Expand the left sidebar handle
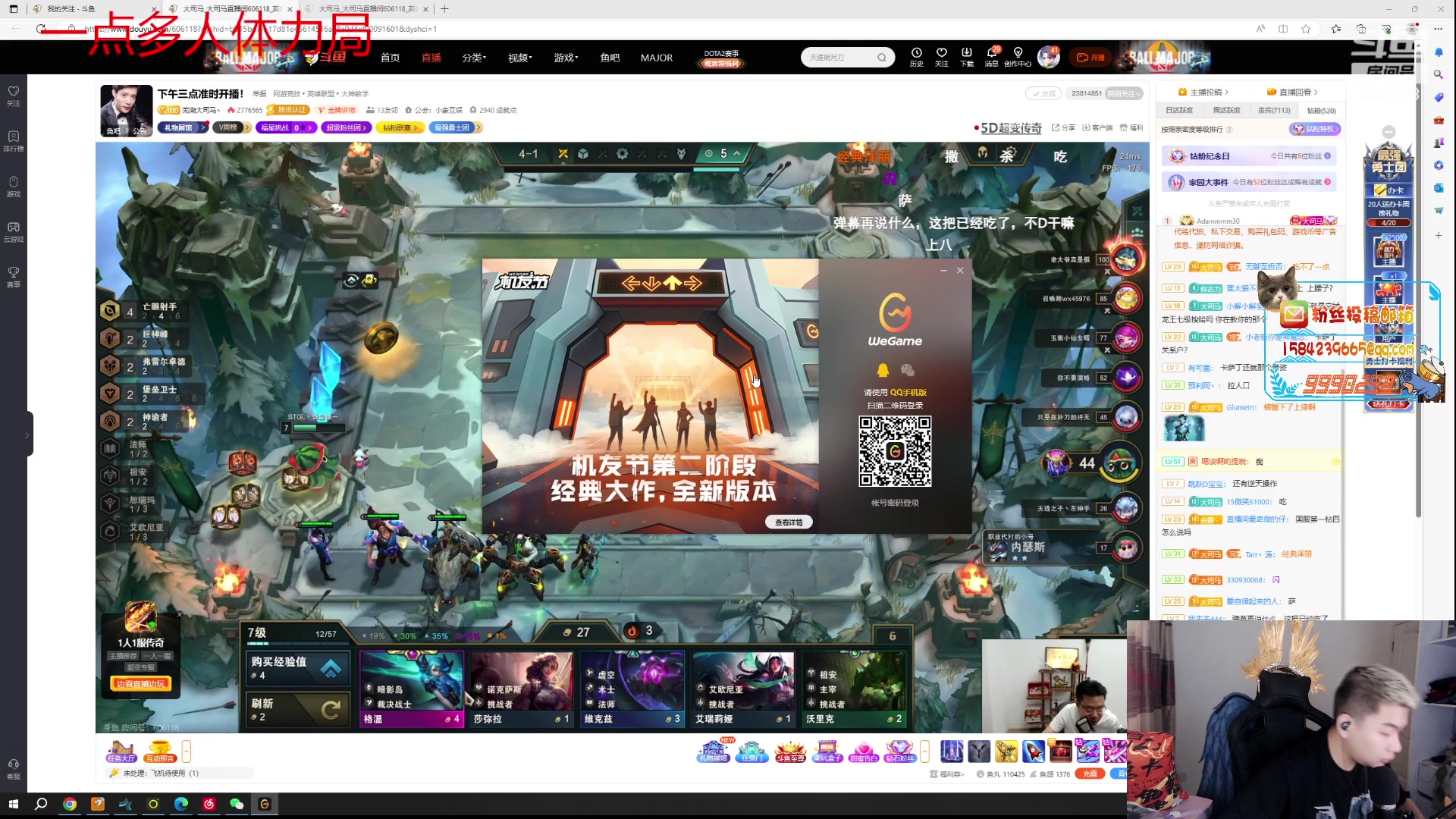This screenshot has height=819, width=1456. click(28, 435)
